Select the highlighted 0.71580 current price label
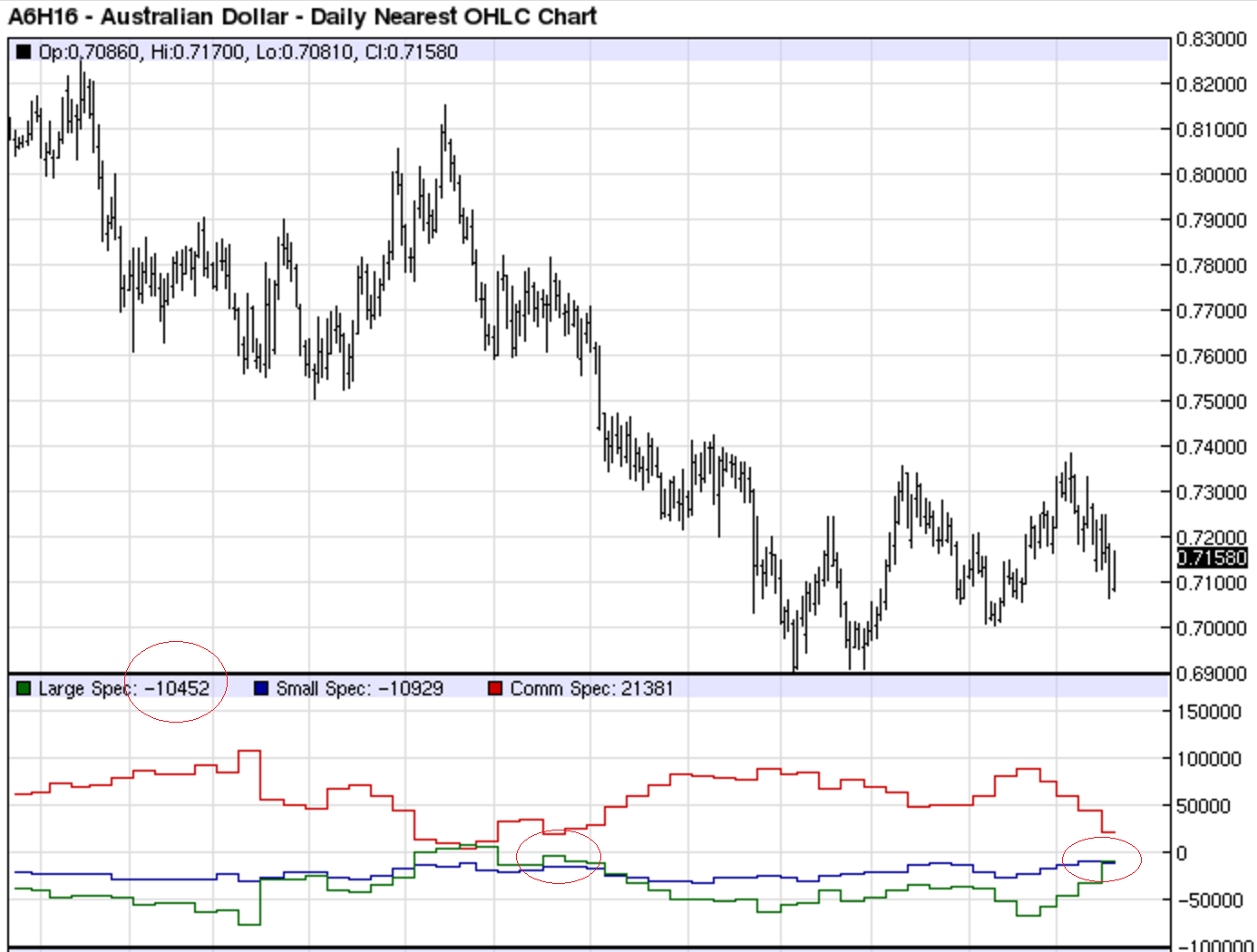 pyautogui.click(x=1212, y=559)
